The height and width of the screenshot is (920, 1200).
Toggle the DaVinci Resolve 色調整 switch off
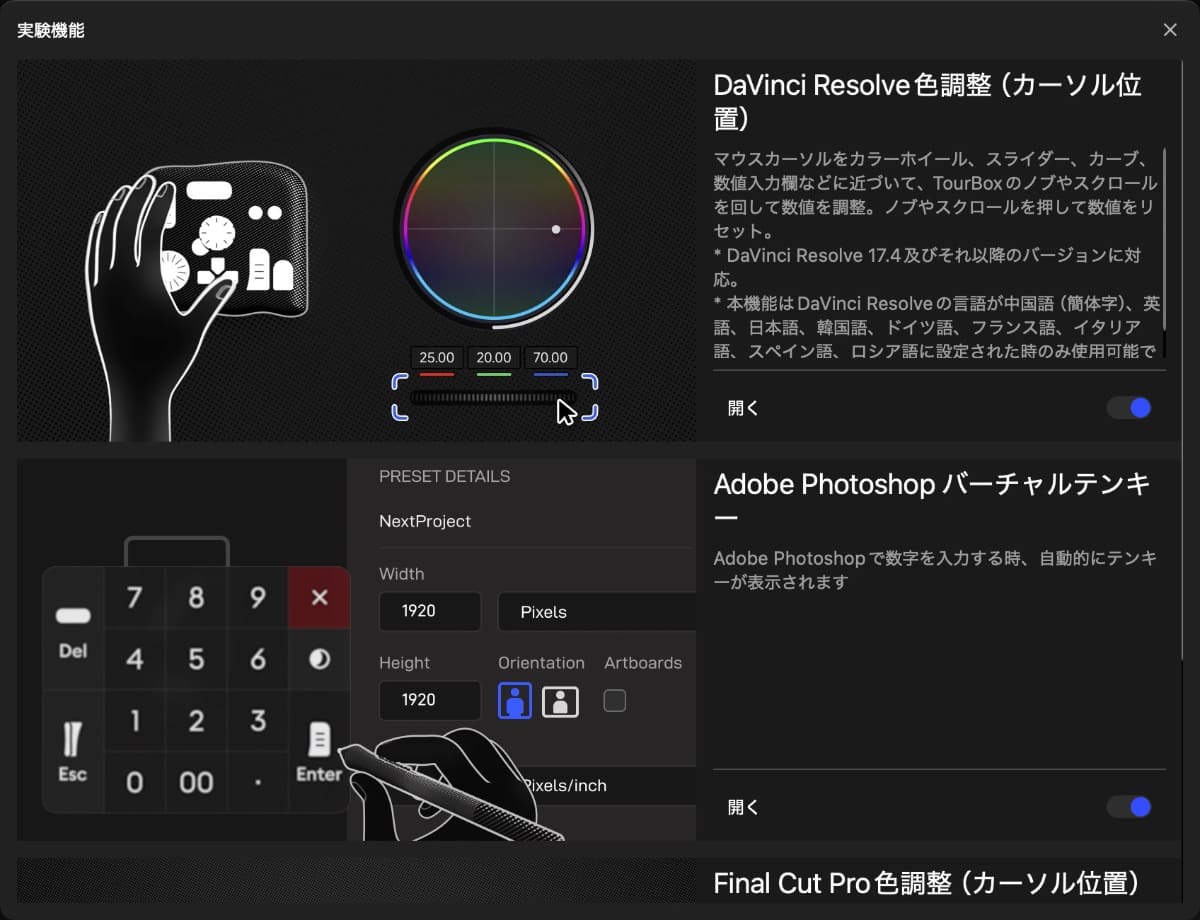pos(1128,408)
